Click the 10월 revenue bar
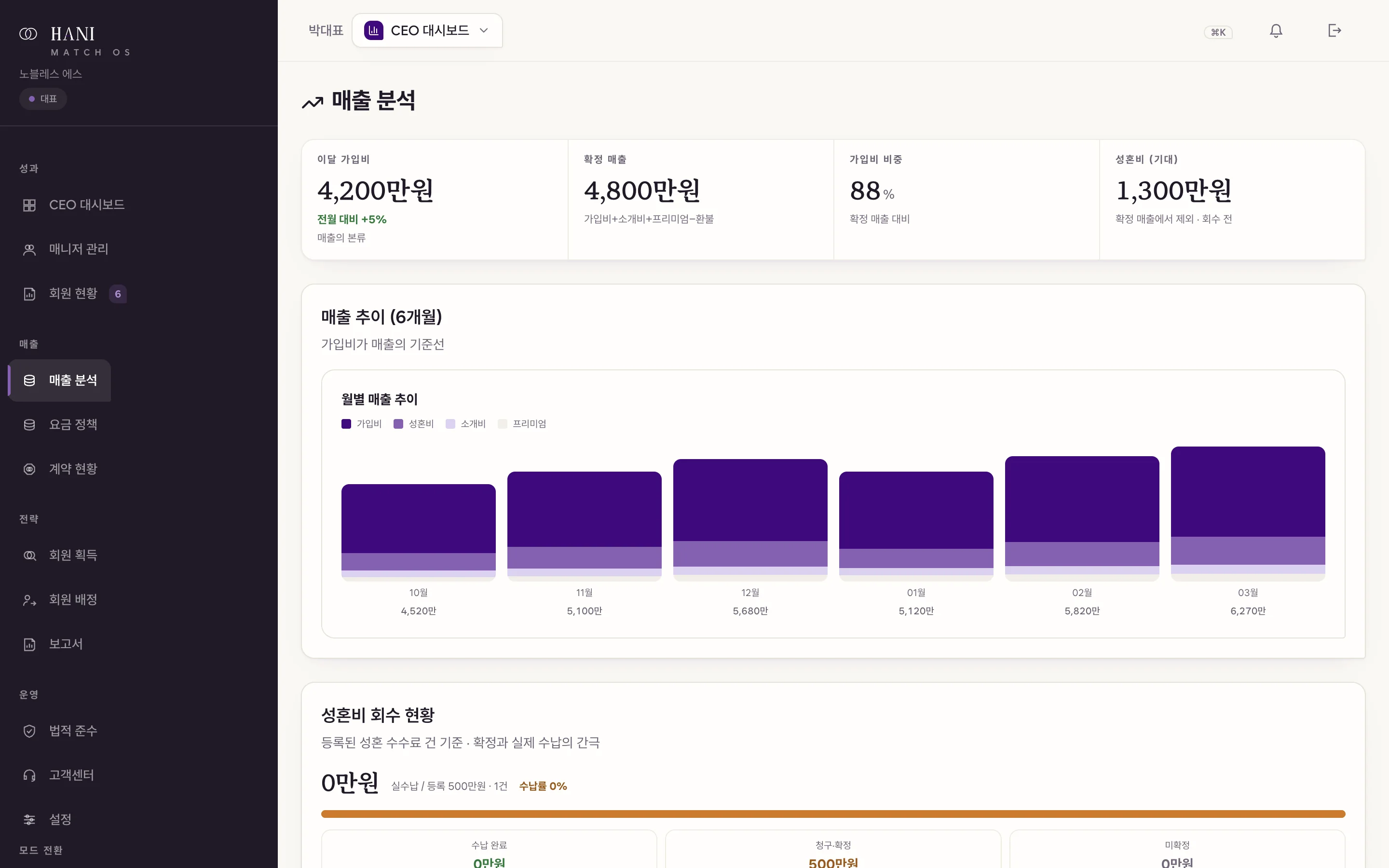 coord(419,532)
